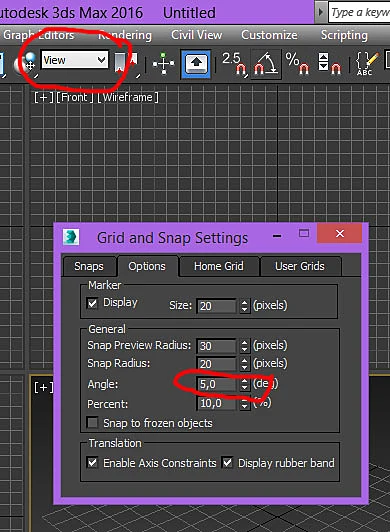Open Edit Named Selection Sets icon
Viewport: 390px width, 532px height.
pyautogui.click(x=366, y=63)
